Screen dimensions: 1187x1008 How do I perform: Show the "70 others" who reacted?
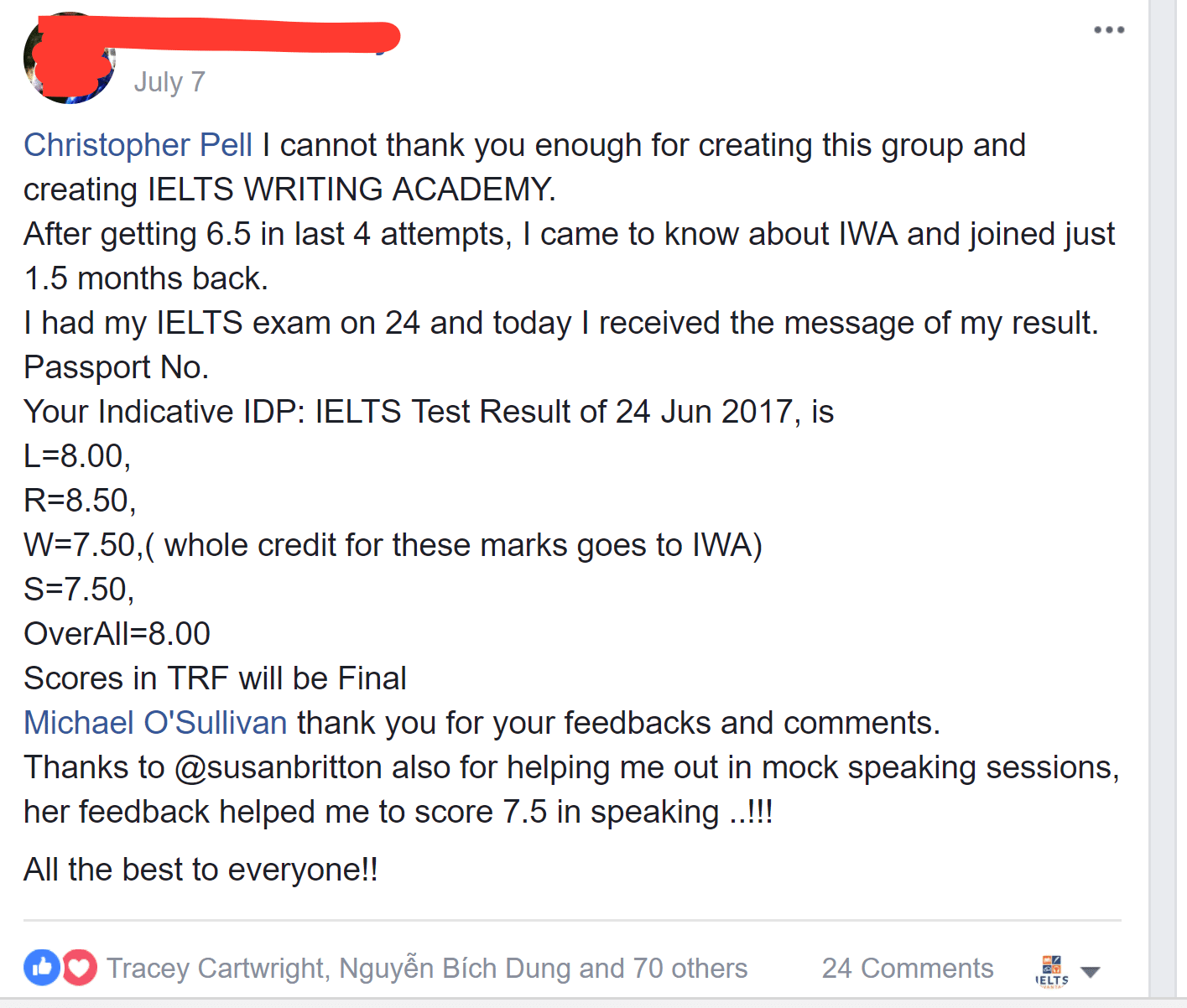click(x=690, y=969)
